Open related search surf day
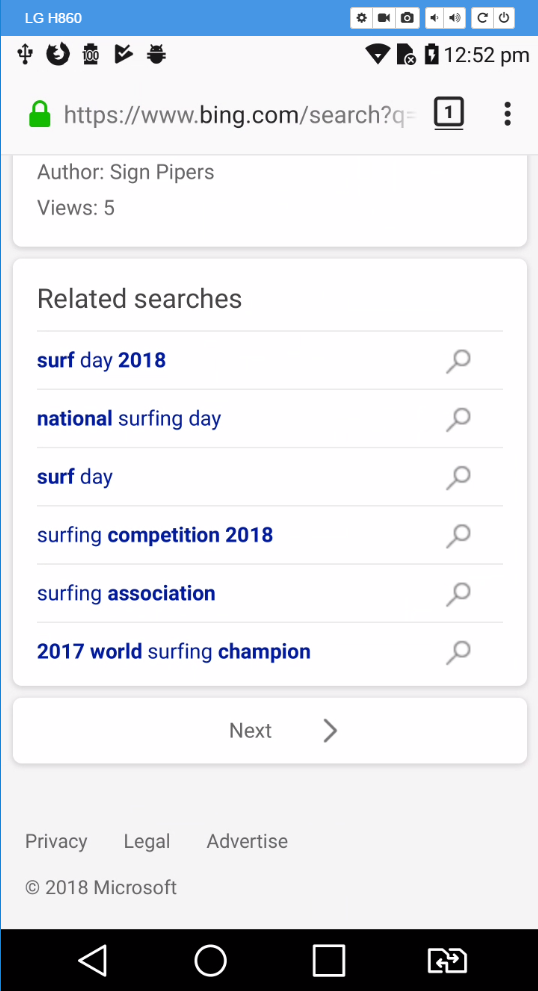 pyautogui.click(x=75, y=477)
